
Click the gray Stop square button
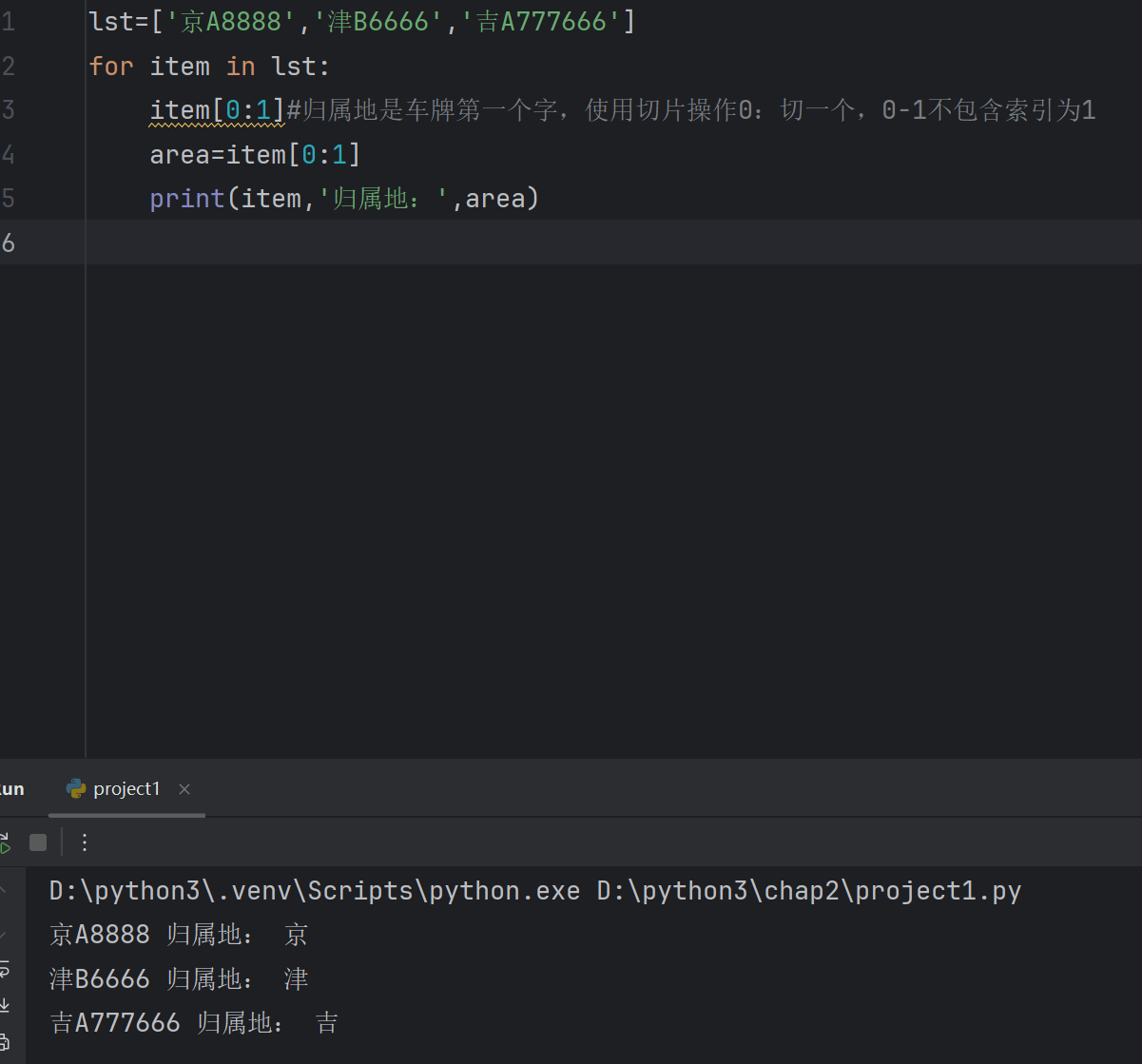pos(38,842)
